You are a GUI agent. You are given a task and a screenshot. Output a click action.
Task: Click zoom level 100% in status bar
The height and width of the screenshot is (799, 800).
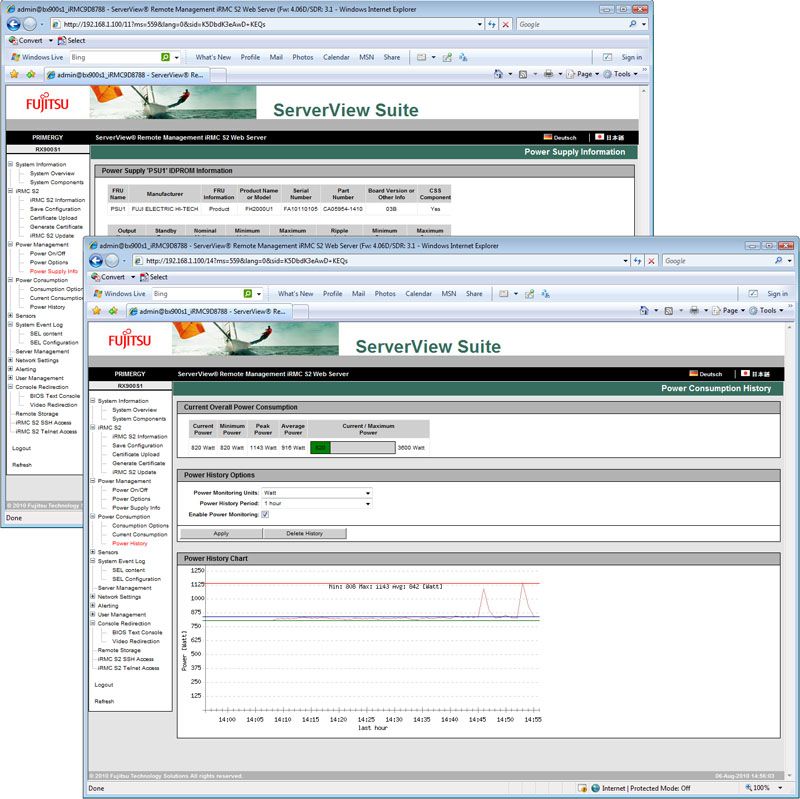coord(762,788)
